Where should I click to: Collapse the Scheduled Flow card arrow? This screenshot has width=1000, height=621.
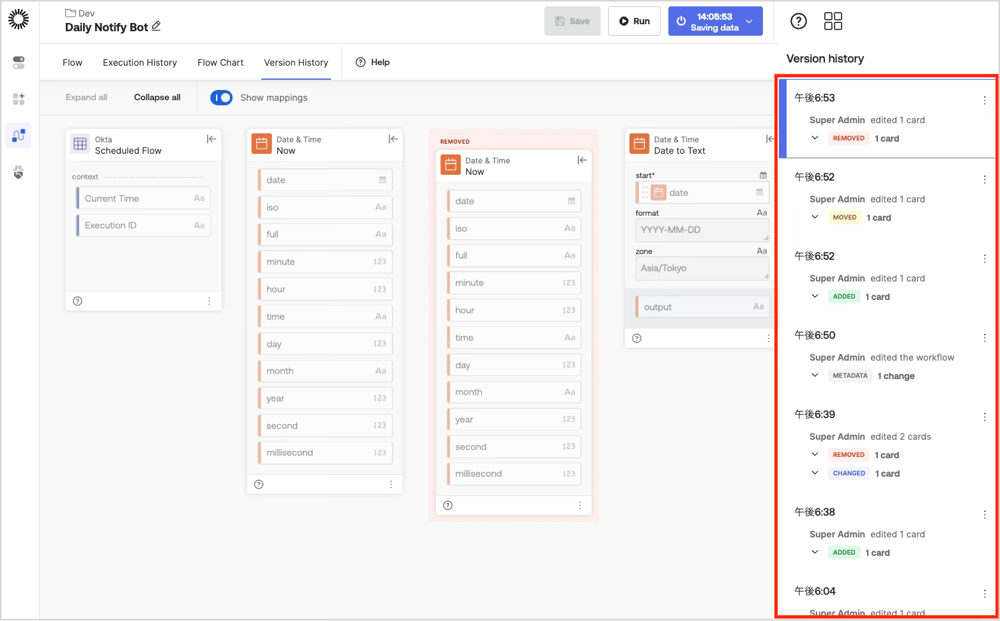(211, 139)
